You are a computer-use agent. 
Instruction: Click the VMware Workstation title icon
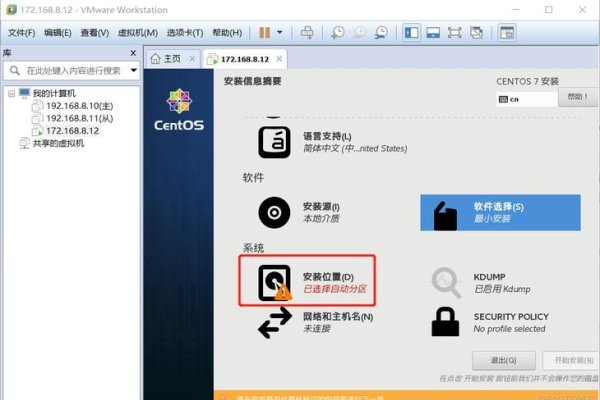pyautogui.click(x=11, y=10)
